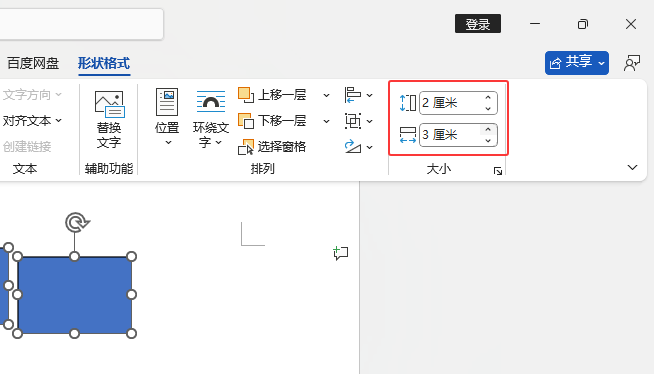This screenshot has width=654, height=374.
Task: Click 下移一层 send backward button
Action: [x=272, y=121]
